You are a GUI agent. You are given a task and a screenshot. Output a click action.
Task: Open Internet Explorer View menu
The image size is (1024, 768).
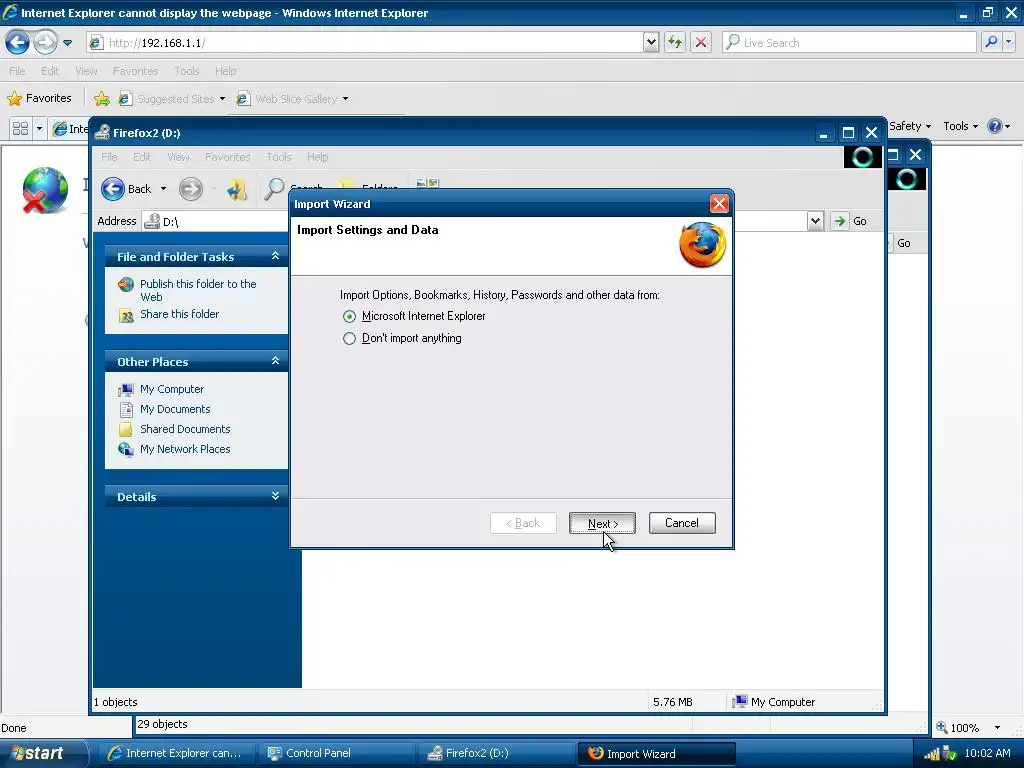point(86,71)
